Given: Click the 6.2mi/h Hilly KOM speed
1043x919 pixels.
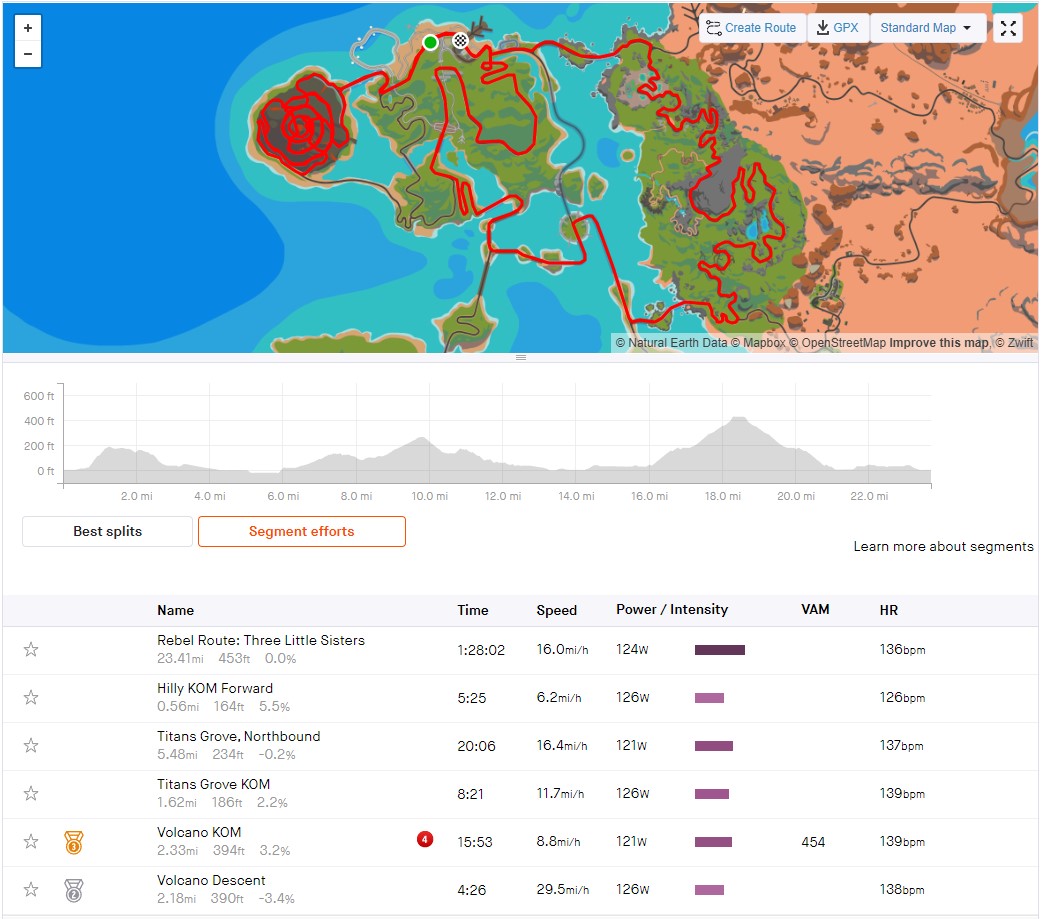Looking at the screenshot, I should click(559, 698).
